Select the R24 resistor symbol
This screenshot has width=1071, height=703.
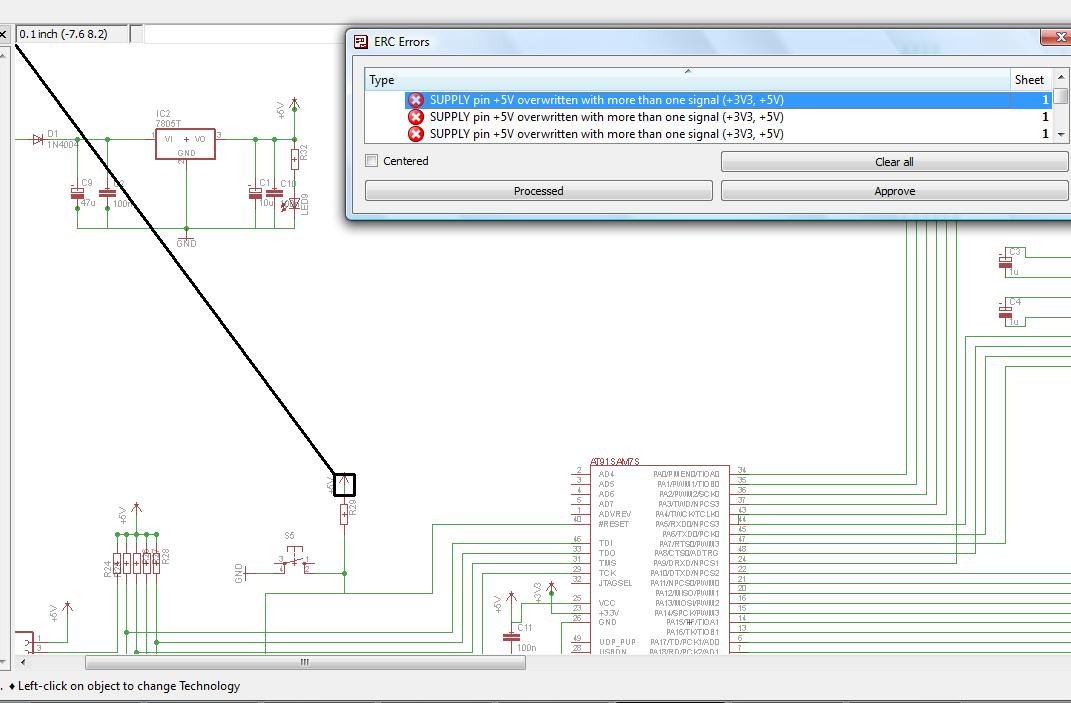117,563
